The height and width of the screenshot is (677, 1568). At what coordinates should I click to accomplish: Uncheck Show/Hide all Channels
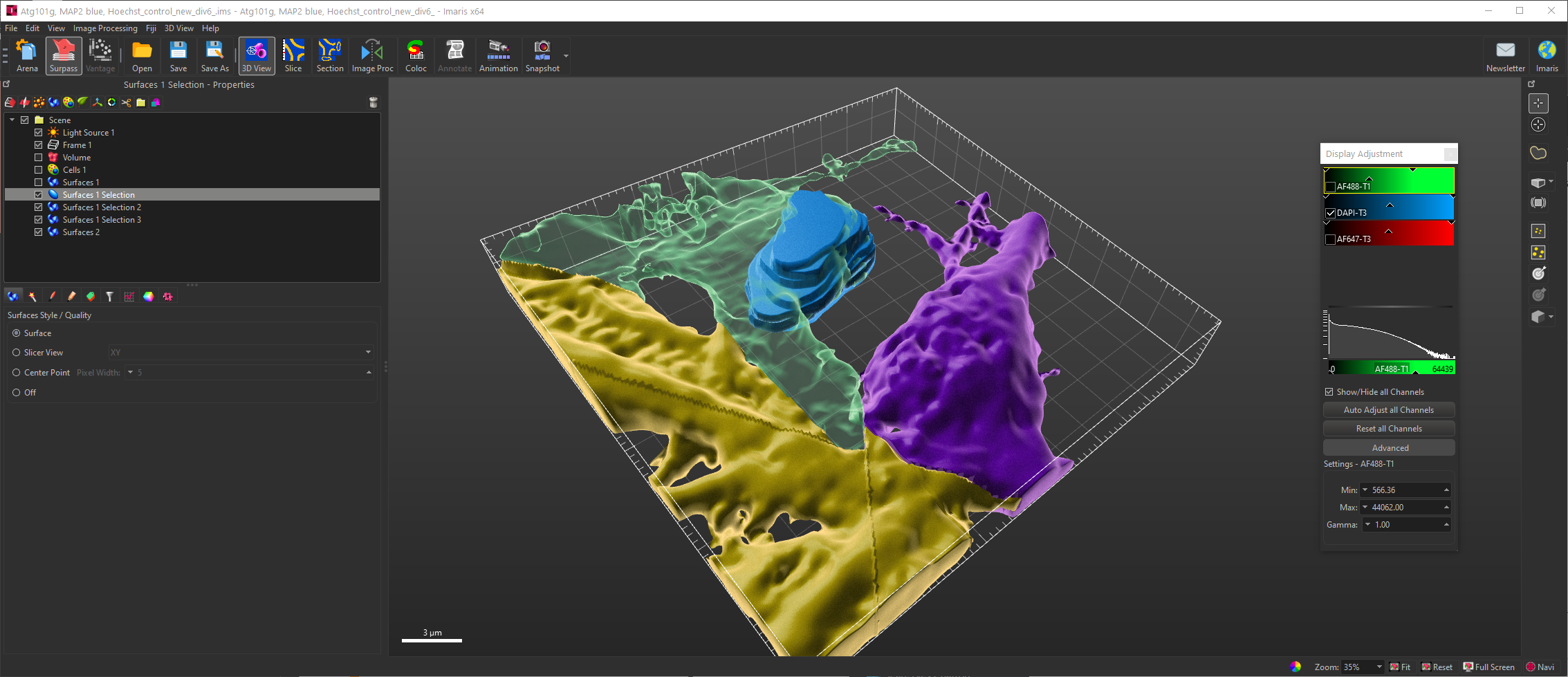click(1329, 392)
